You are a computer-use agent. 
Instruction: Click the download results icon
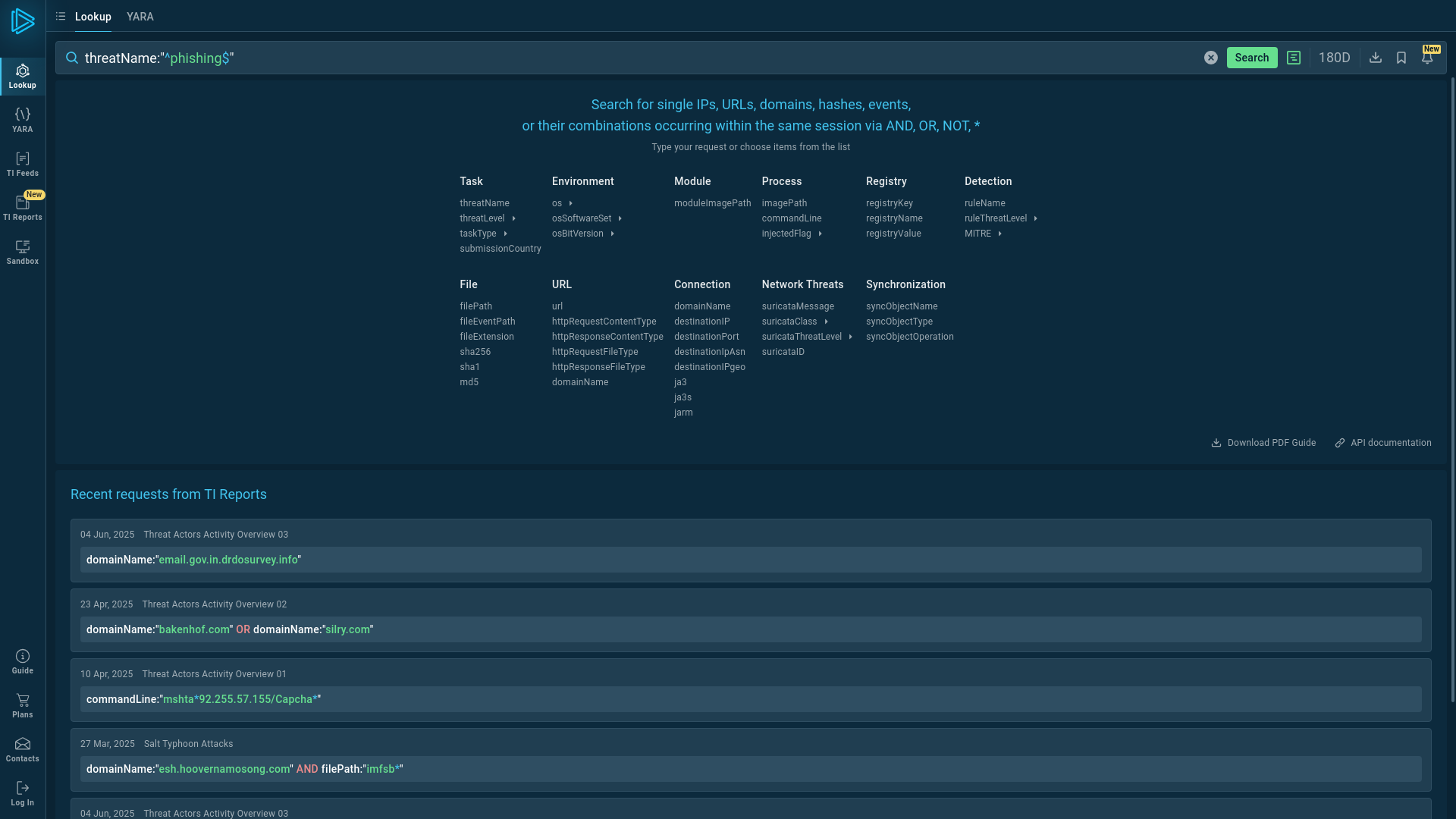1376,58
